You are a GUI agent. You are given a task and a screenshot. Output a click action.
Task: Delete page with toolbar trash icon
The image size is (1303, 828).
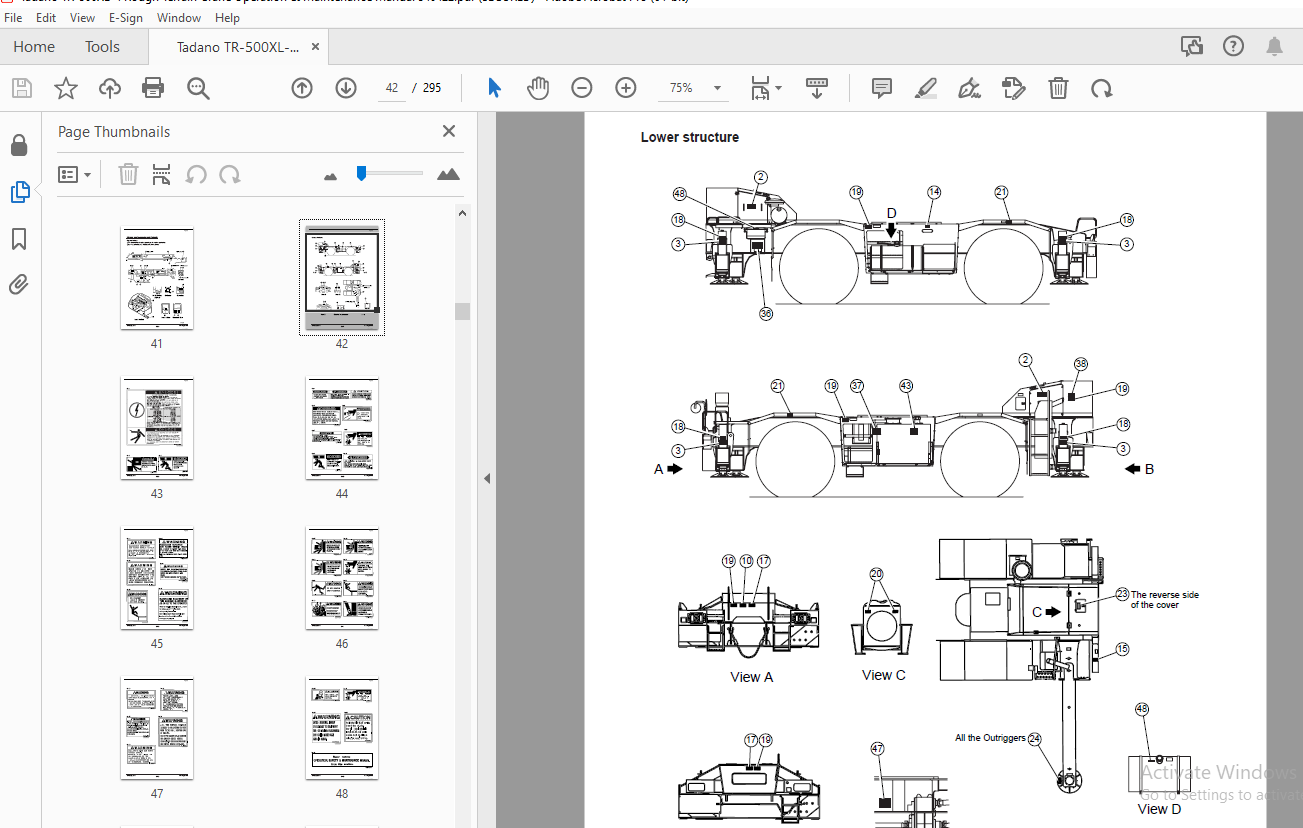pyautogui.click(x=1058, y=88)
